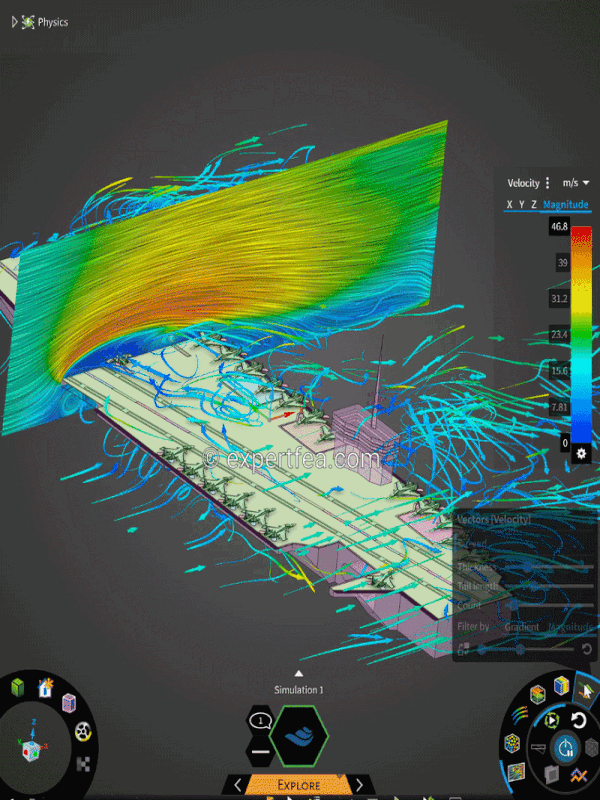Click the restart solution arrow icon
This screenshot has width=600, height=800.
(x=579, y=721)
